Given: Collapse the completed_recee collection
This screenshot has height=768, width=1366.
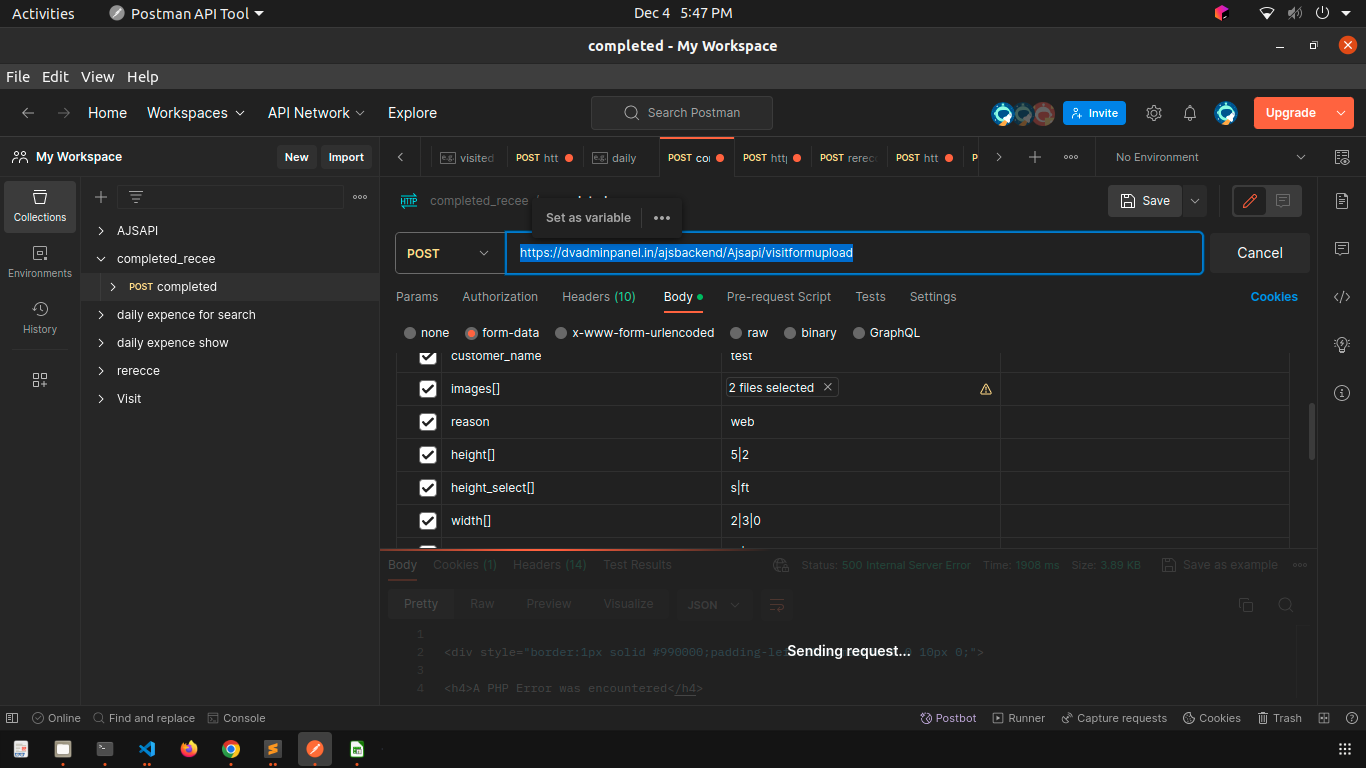Looking at the screenshot, I should pos(101,259).
